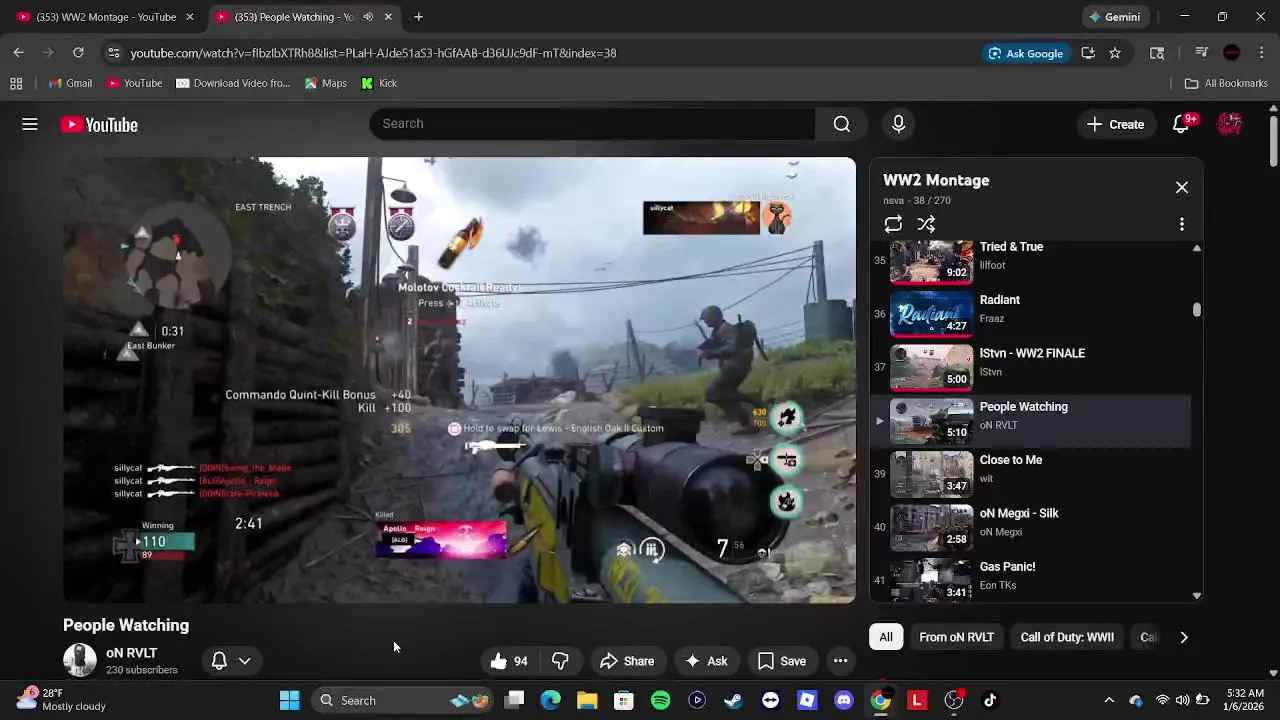Open Steam from taskbar
Viewport: 1280px width, 720px height.
(733, 700)
